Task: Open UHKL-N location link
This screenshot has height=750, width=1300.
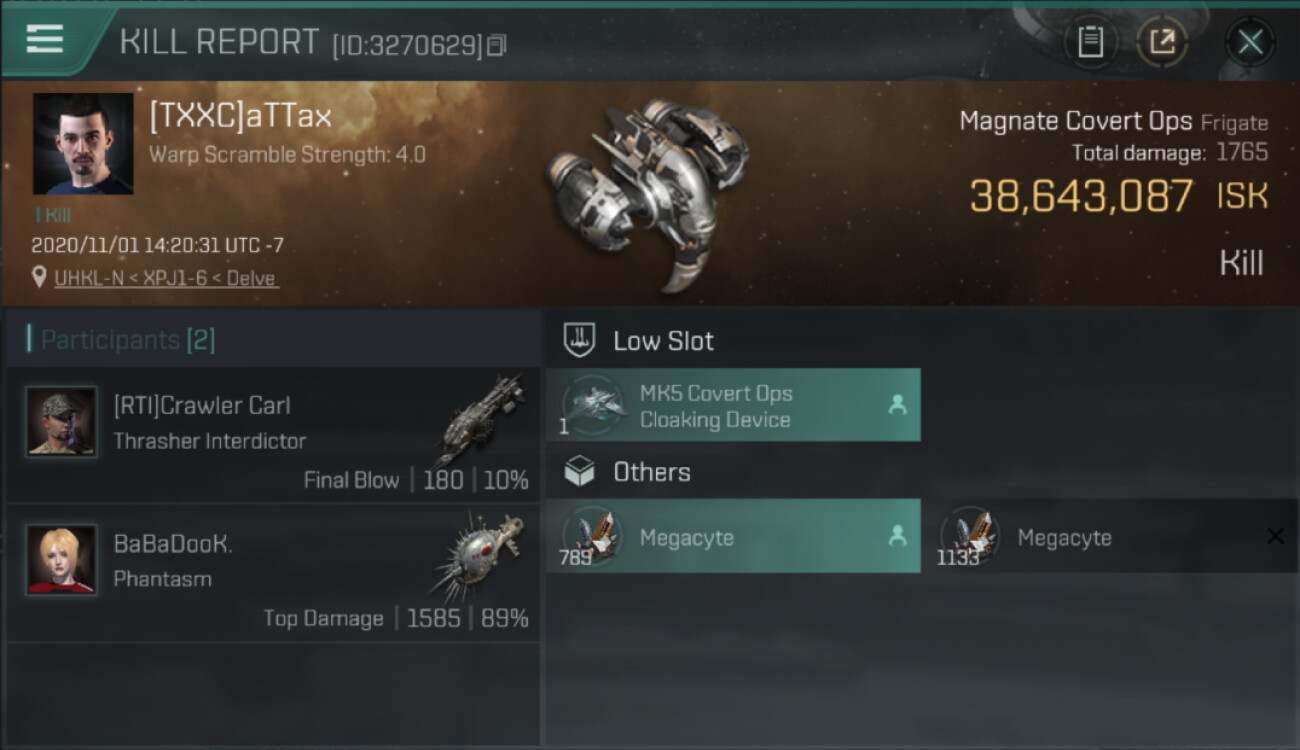Action: (166, 278)
